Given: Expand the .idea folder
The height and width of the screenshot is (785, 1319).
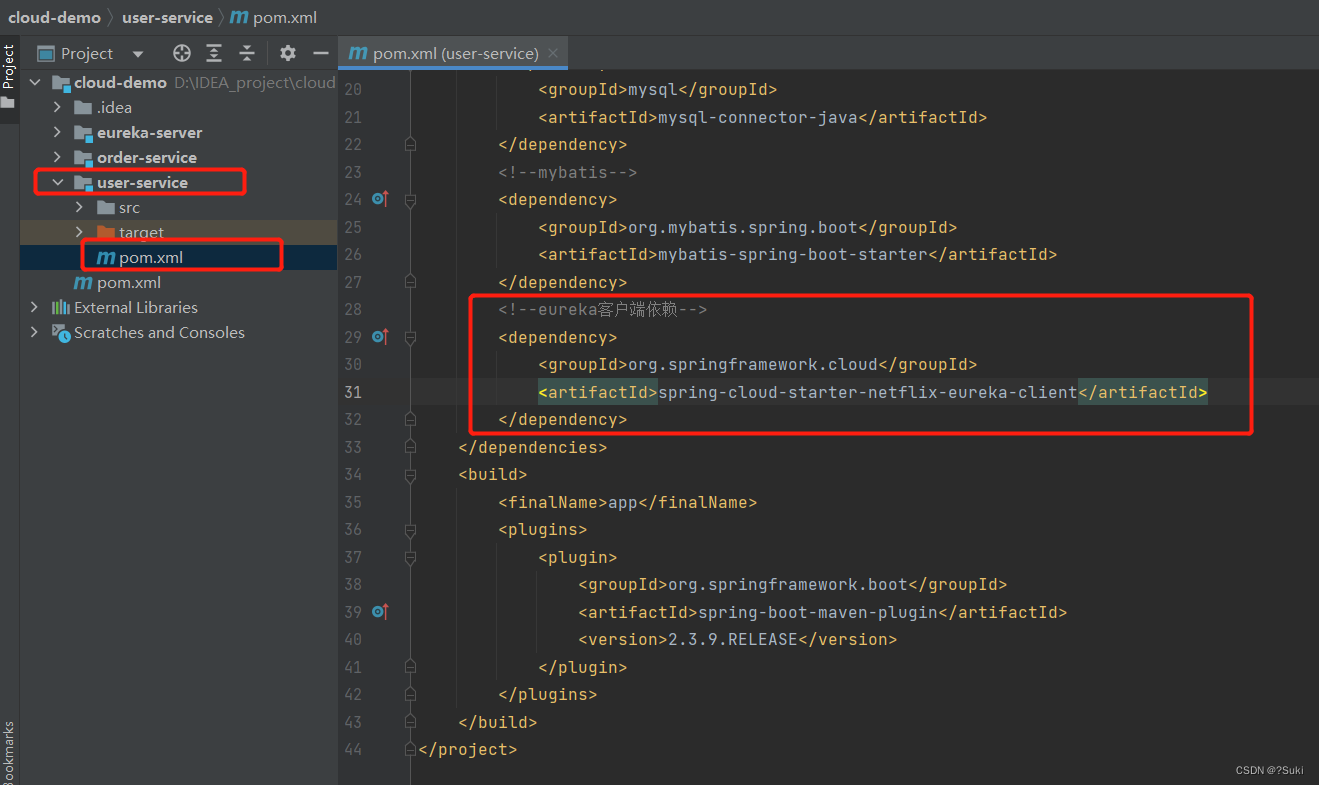Looking at the screenshot, I should (57, 107).
